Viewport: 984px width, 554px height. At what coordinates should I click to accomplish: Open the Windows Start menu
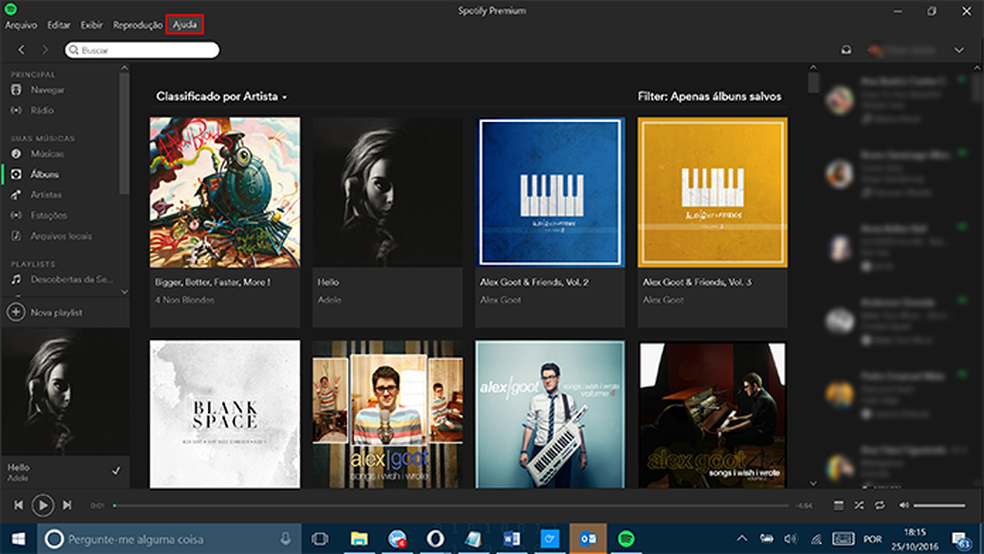pos(18,539)
